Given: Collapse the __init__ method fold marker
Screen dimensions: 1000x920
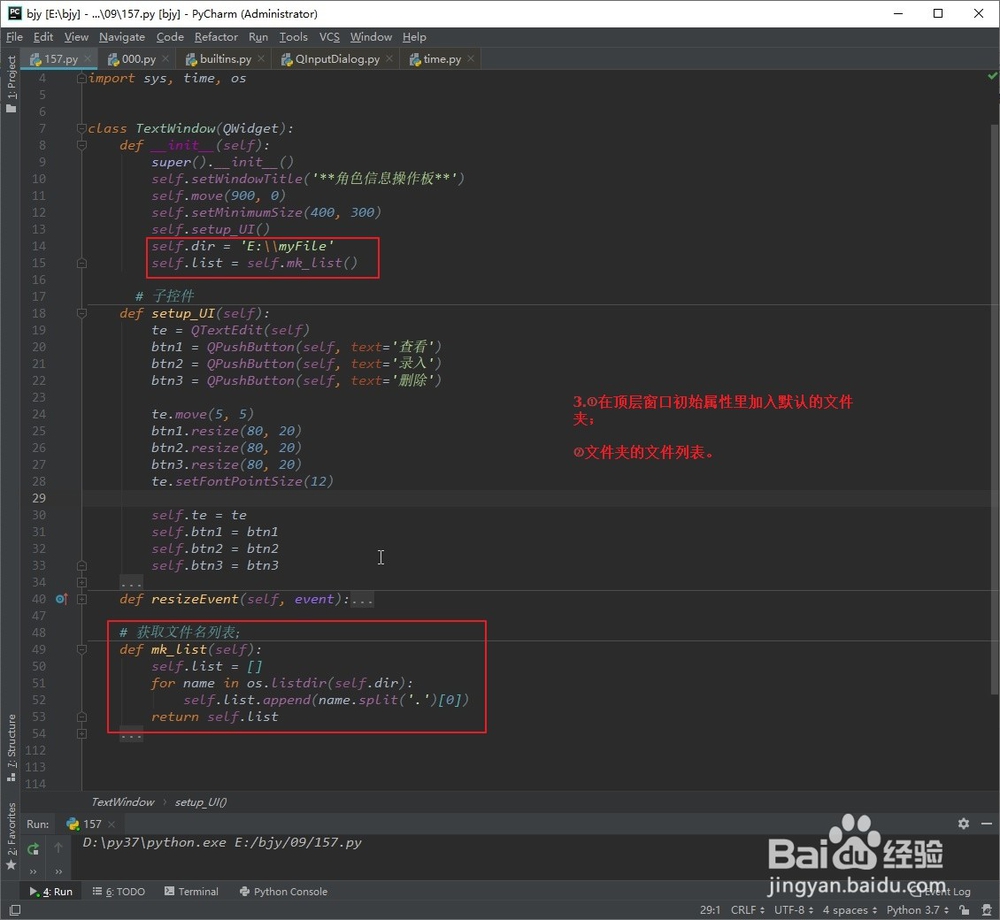Looking at the screenshot, I should (82, 145).
